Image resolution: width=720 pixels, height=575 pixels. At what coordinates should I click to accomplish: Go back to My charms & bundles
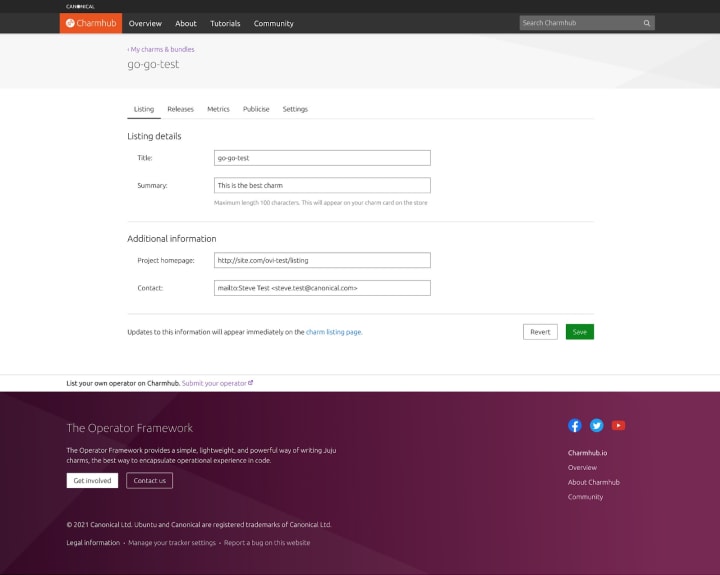point(161,49)
